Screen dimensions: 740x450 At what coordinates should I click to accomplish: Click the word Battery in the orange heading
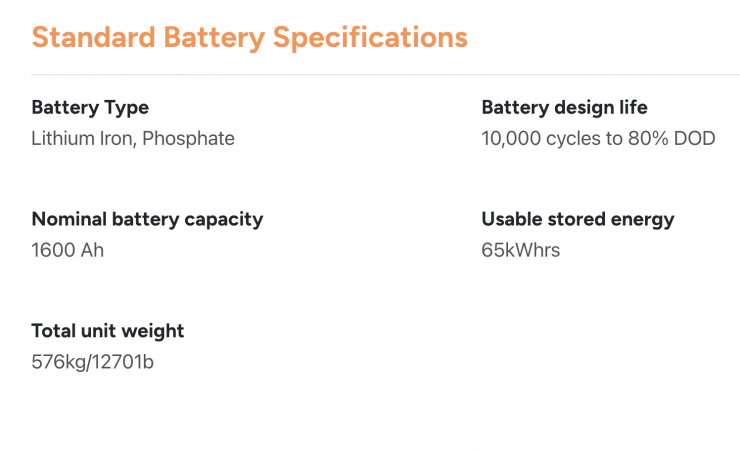pos(212,38)
